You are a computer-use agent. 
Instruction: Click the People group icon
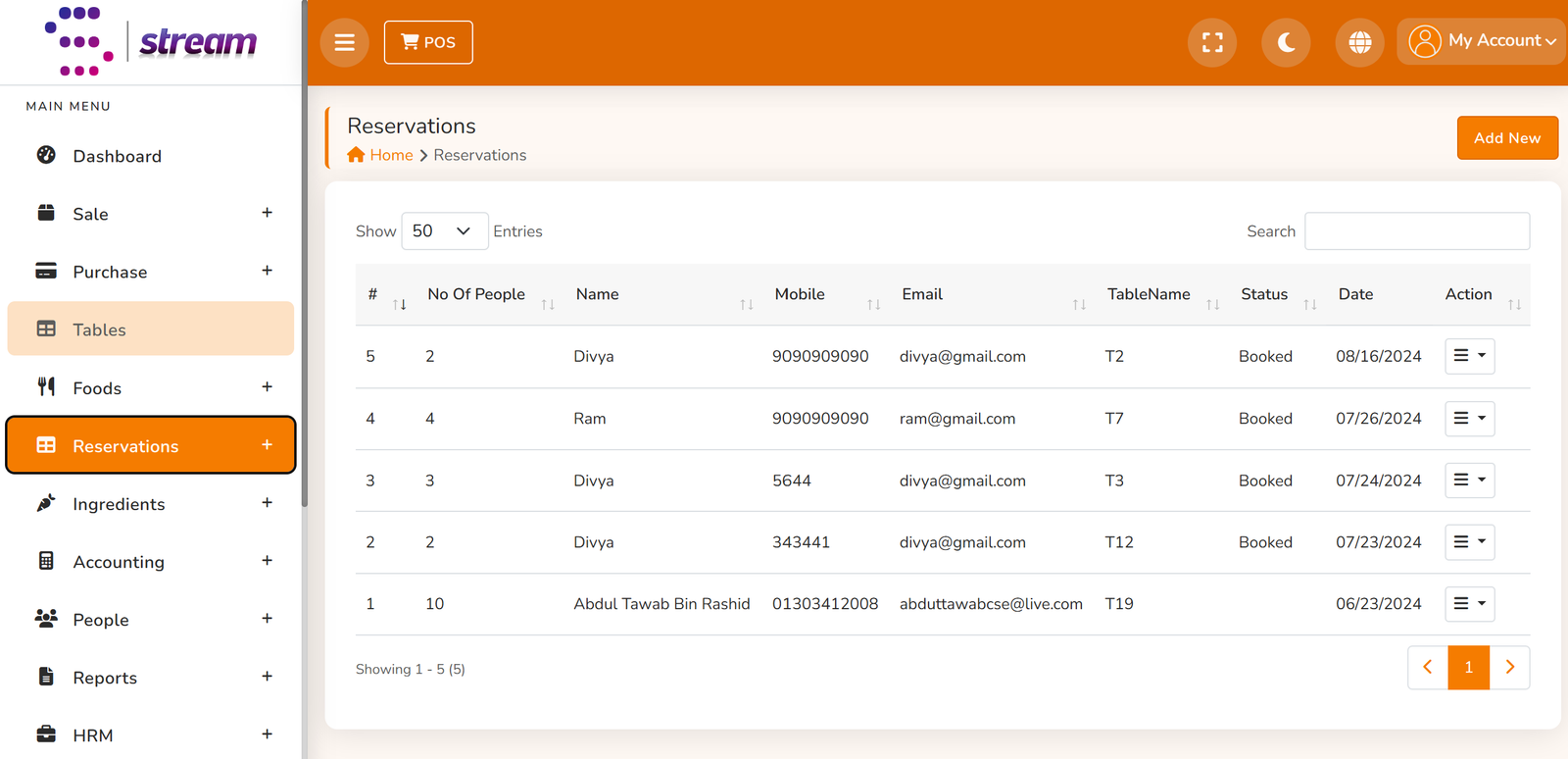[x=46, y=618]
